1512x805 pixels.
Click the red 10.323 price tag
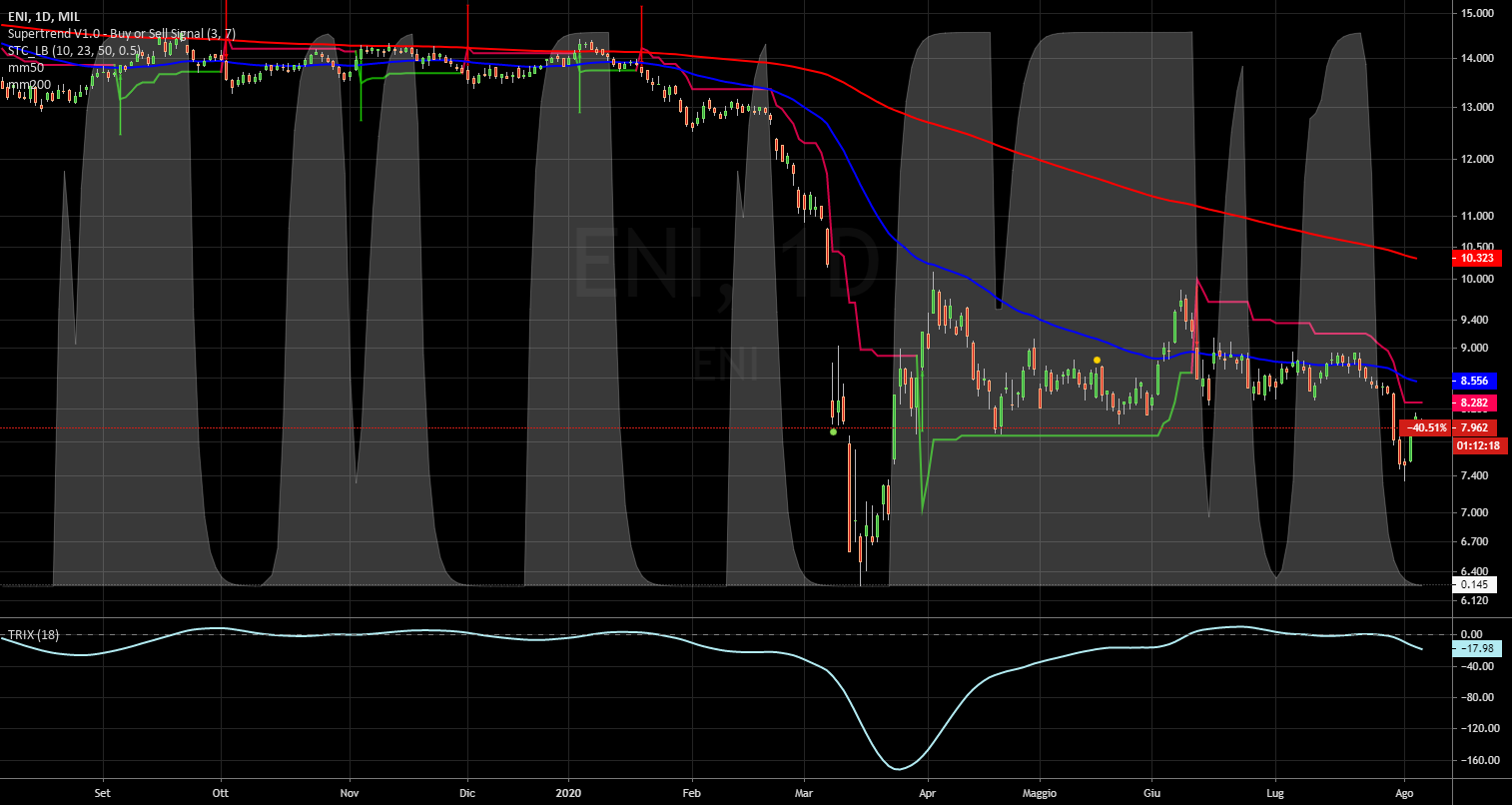pos(1476,258)
